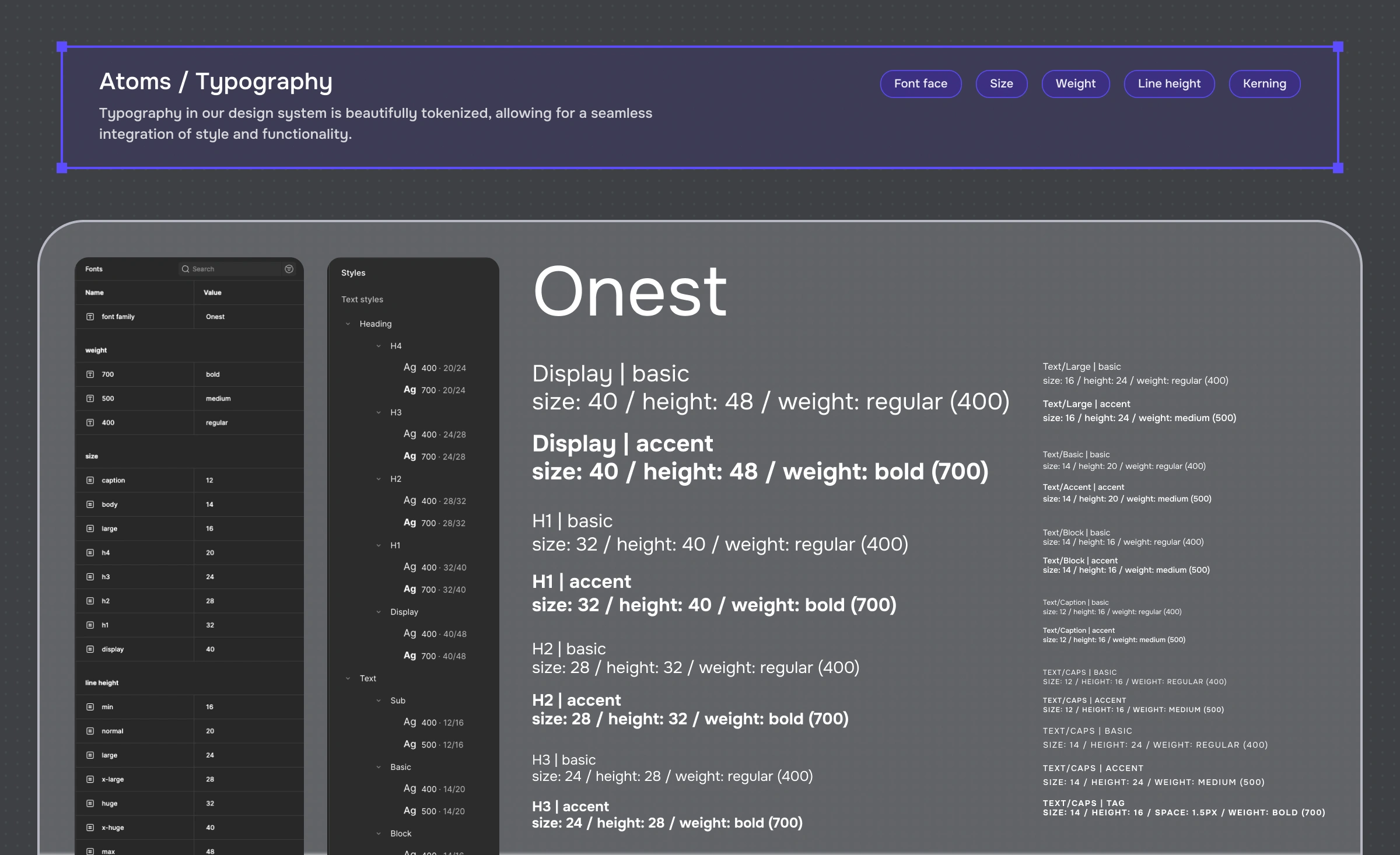
Task: Click the number icon beside display size
Action: [90, 649]
